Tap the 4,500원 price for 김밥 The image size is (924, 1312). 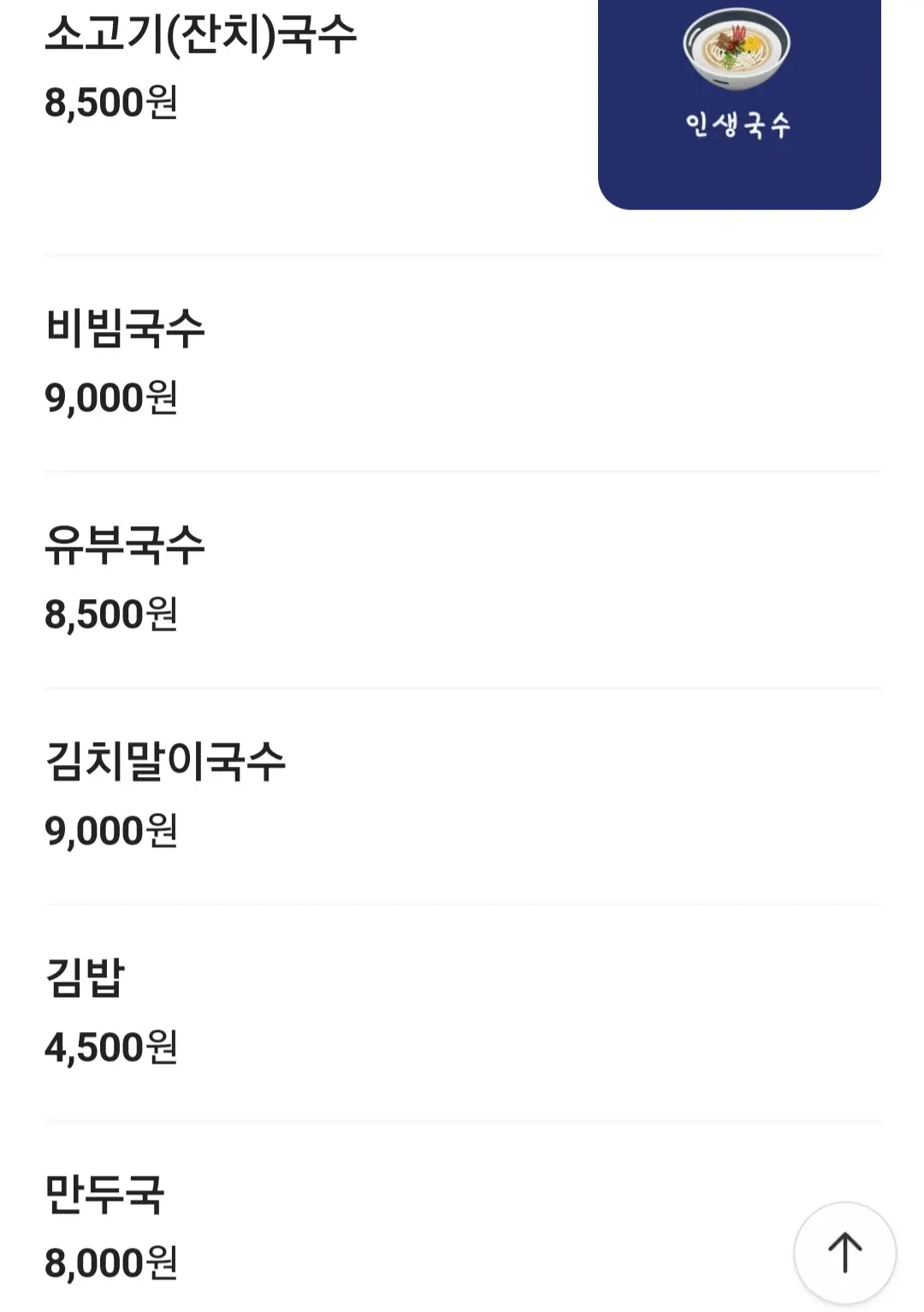111,1048
